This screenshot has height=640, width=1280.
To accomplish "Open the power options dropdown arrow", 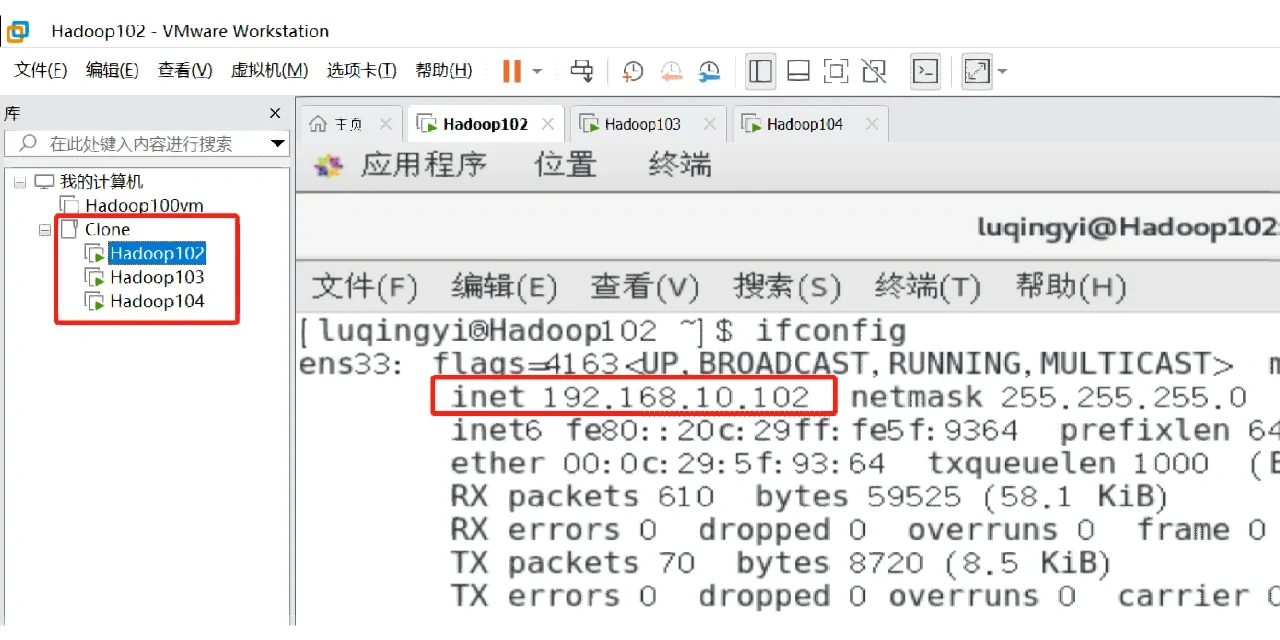I will [x=537, y=71].
